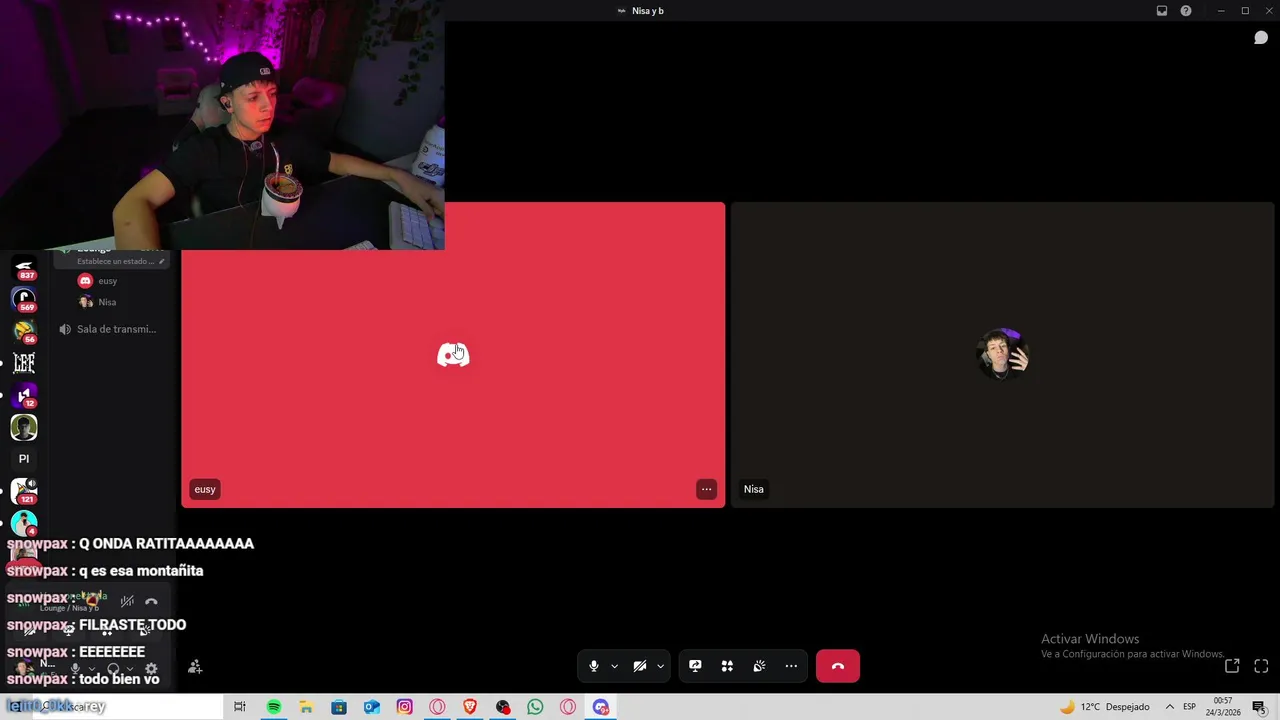Open purple server with 12 badge
The image size is (1280, 720).
[24, 395]
